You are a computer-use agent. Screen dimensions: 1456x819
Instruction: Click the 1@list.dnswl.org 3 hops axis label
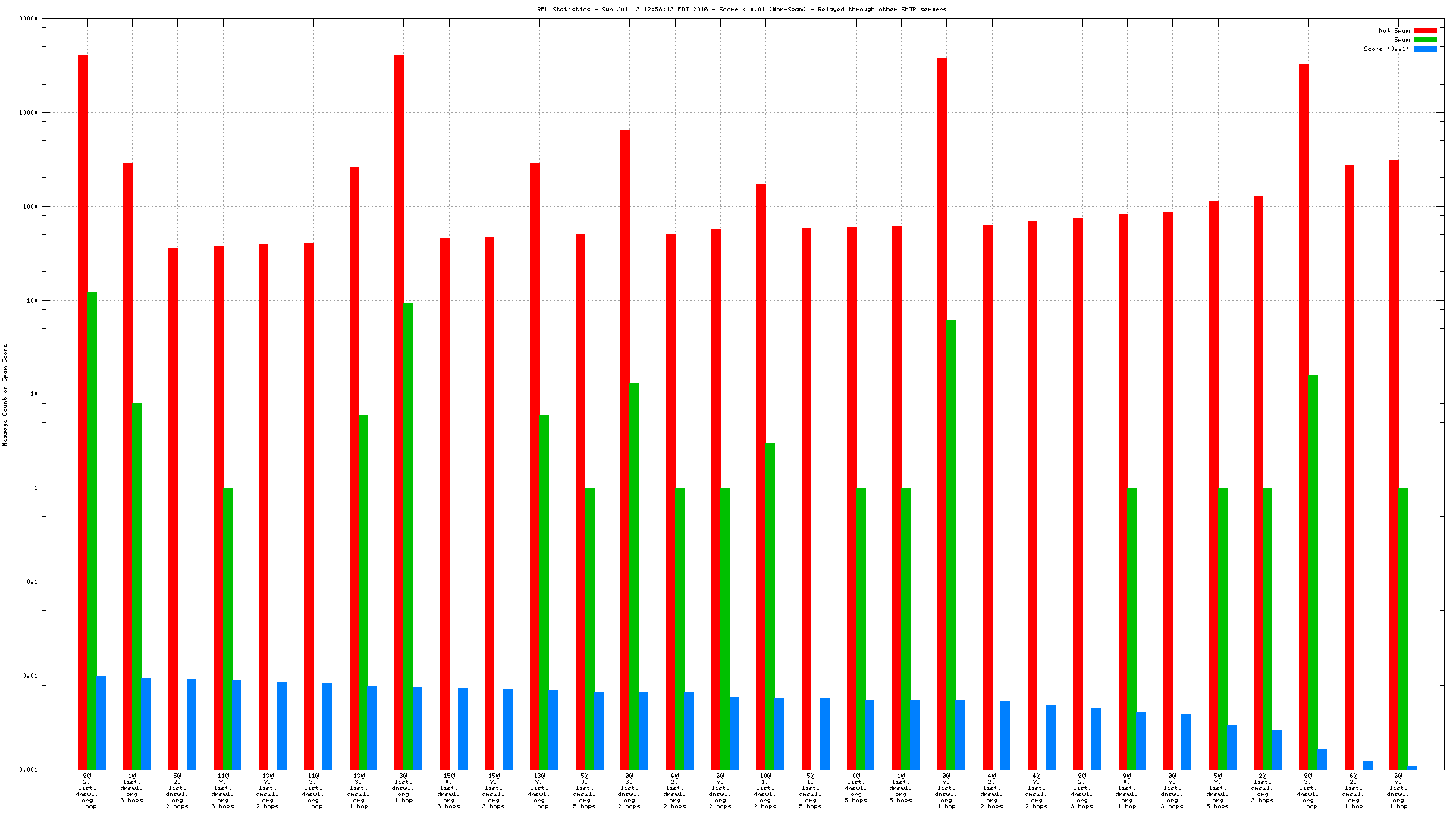click(x=131, y=788)
